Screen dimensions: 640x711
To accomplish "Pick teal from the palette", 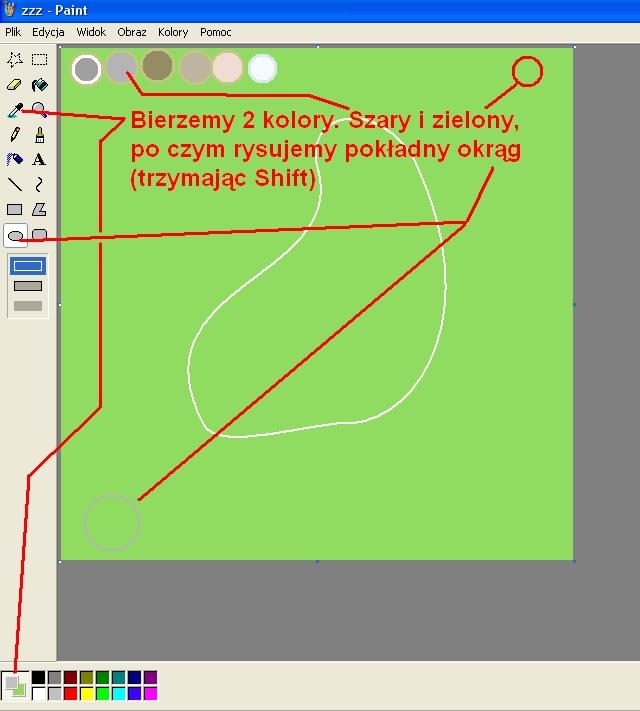I will (118, 677).
